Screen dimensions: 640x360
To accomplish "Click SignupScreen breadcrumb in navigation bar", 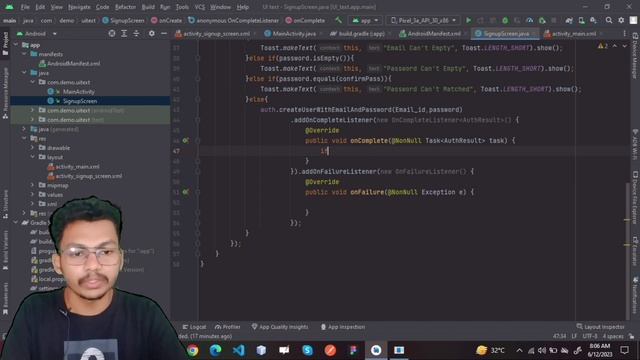I will tap(123, 20).
